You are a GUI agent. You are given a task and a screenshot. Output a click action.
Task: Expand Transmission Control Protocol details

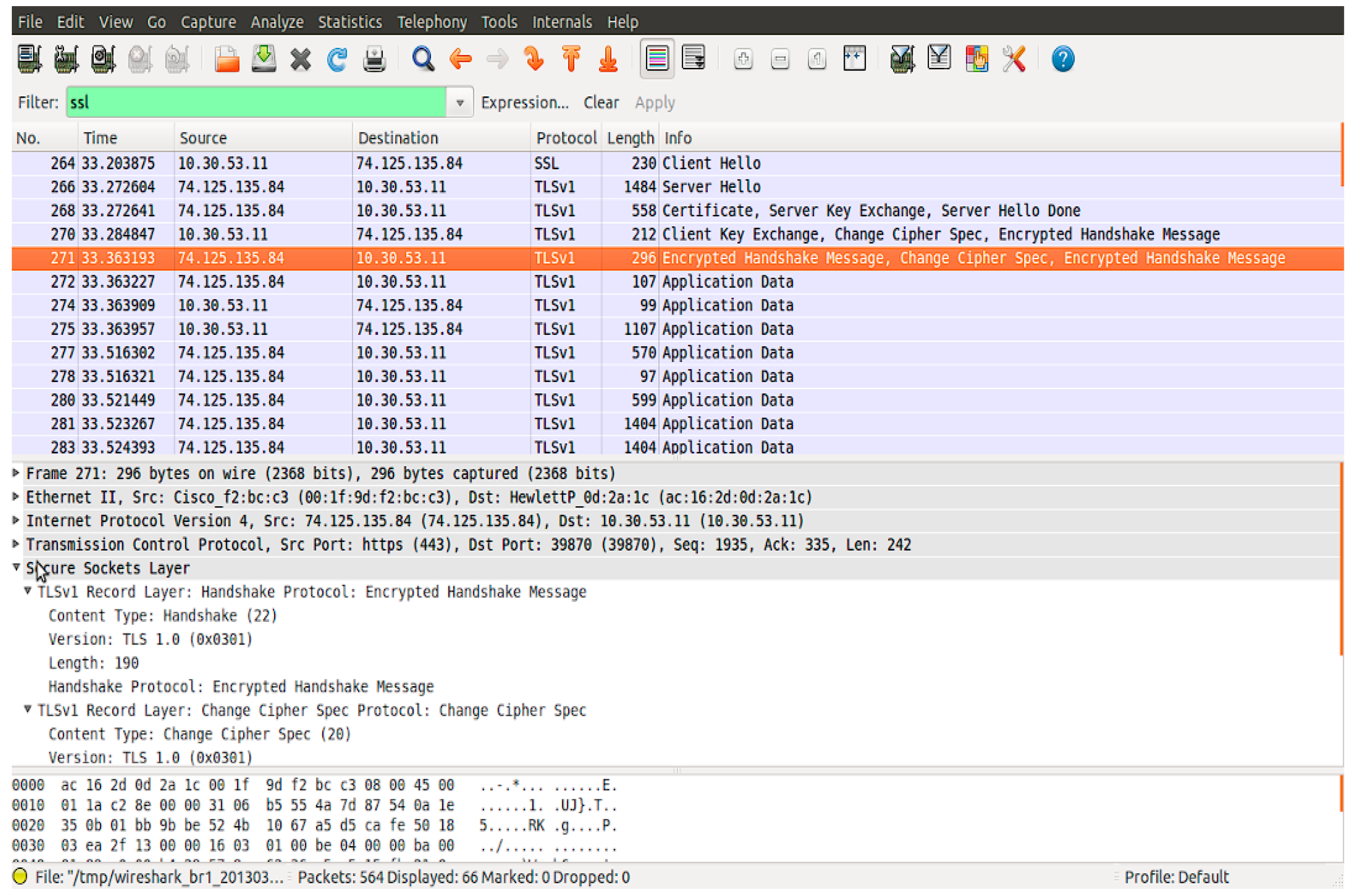pyautogui.click(x=16, y=544)
